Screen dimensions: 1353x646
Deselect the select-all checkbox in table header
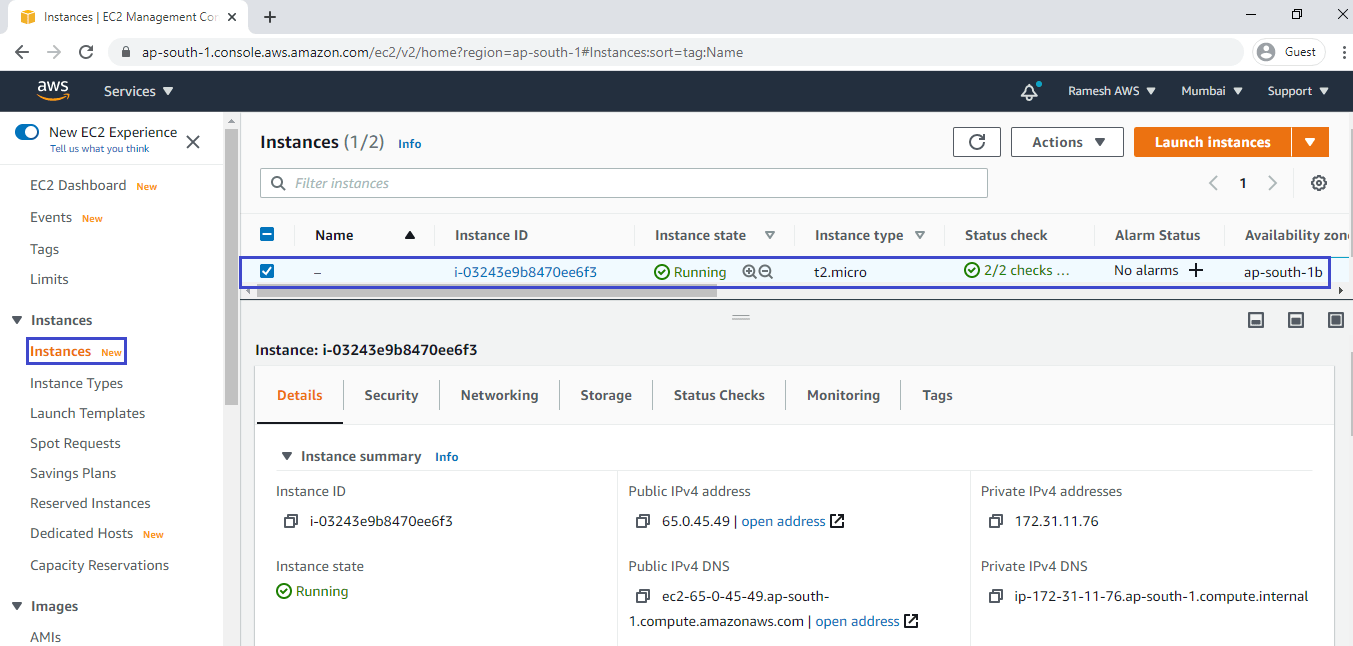click(x=267, y=234)
